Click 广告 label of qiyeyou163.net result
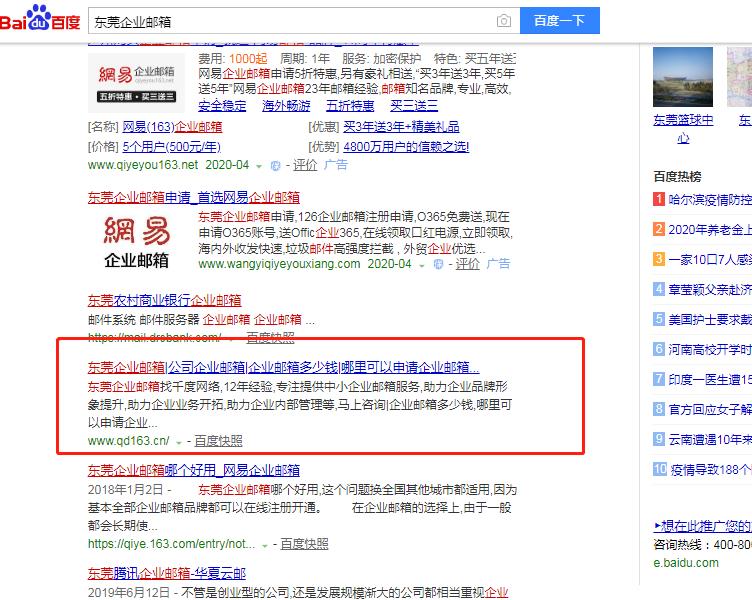The height and width of the screenshot is (600, 752). (336, 165)
